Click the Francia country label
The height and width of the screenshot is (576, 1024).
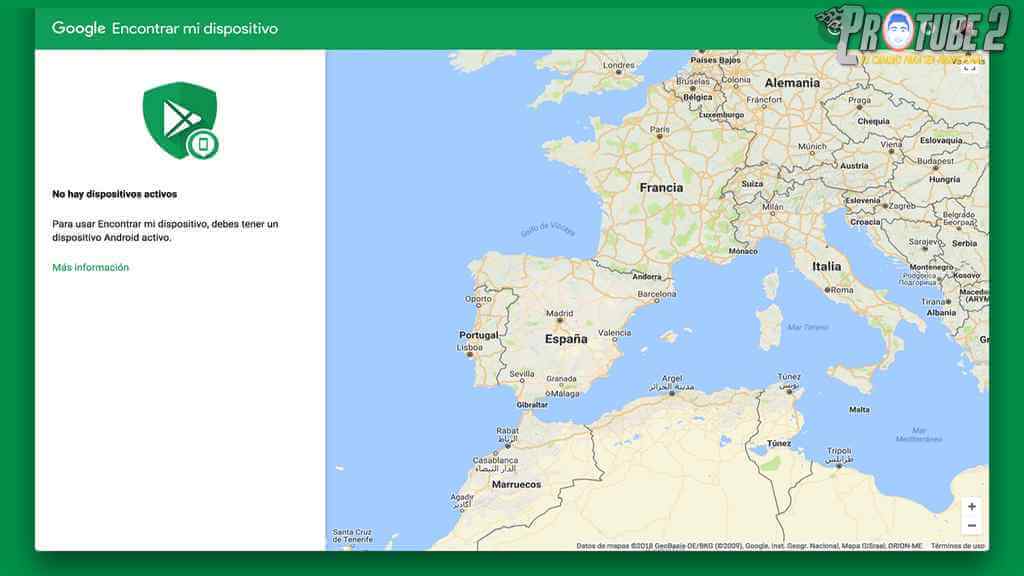click(661, 187)
